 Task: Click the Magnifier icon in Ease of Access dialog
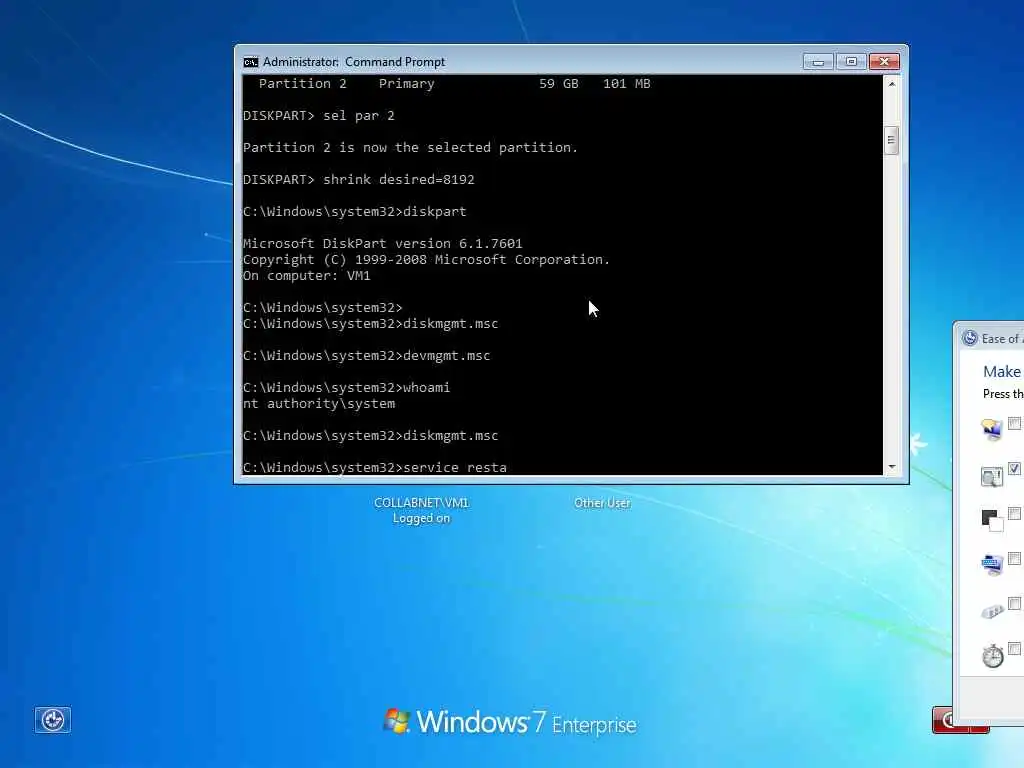991,476
